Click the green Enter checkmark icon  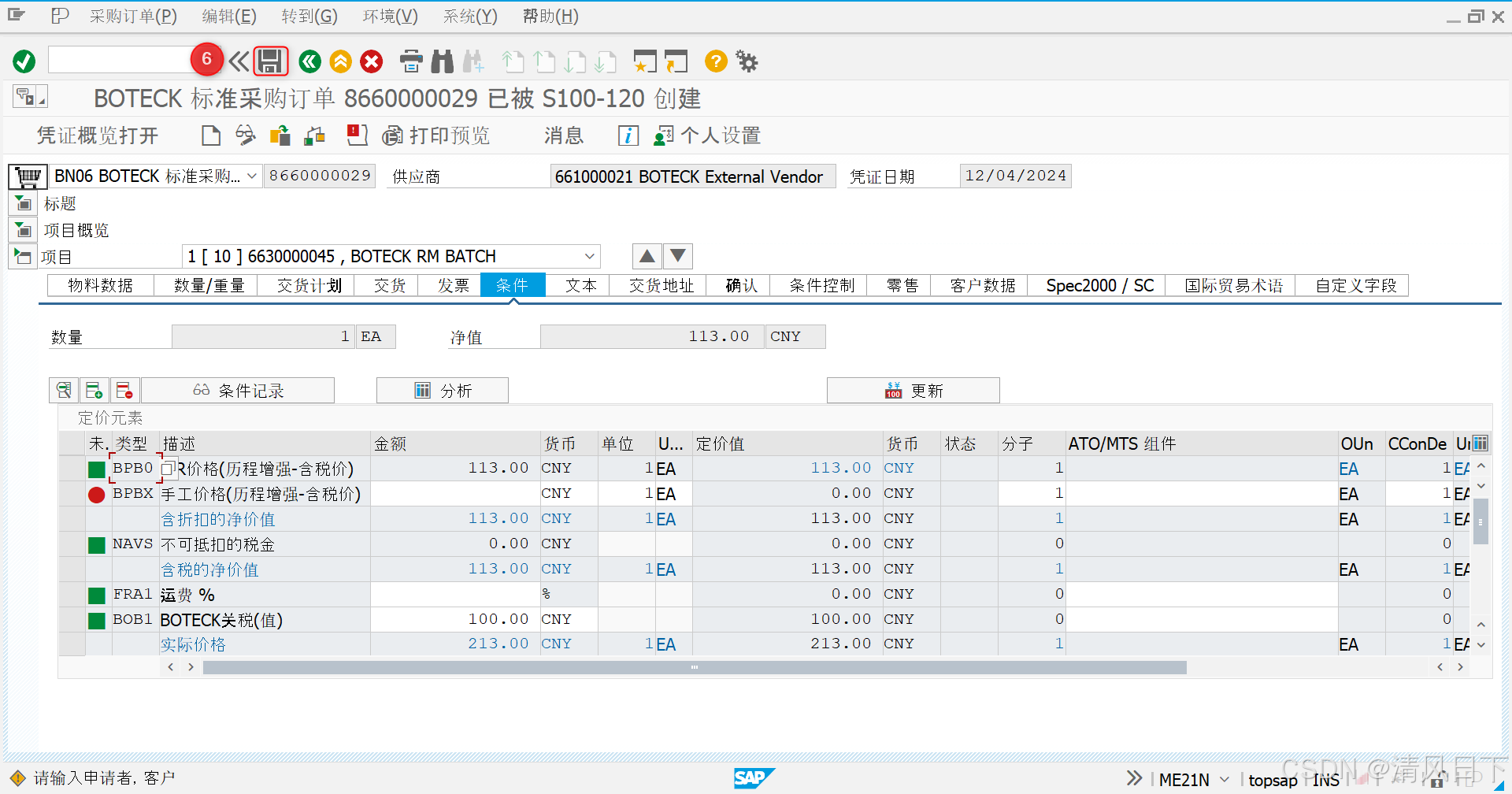(x=24, y=61)
